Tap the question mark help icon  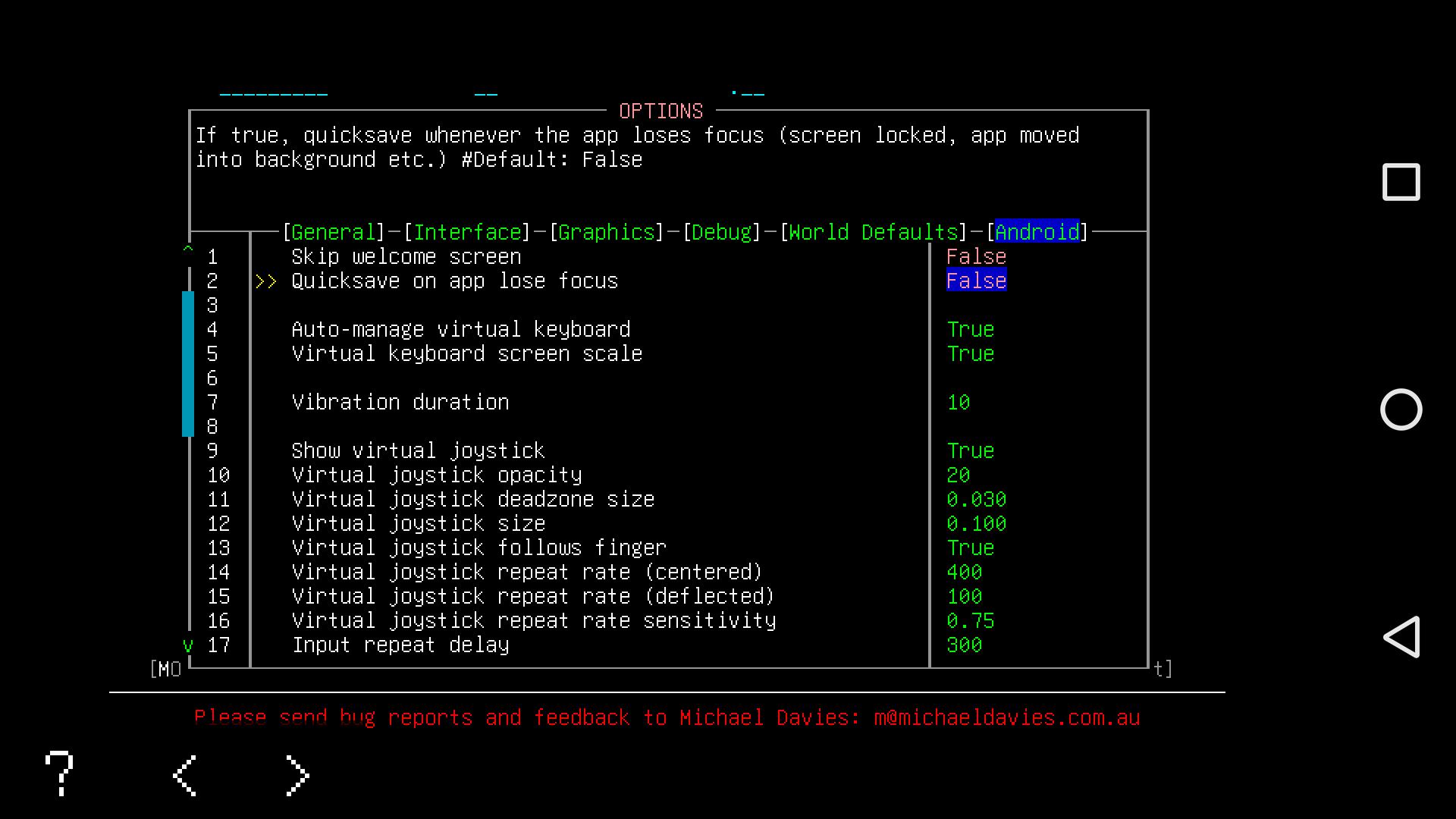(x=59, y=773)
